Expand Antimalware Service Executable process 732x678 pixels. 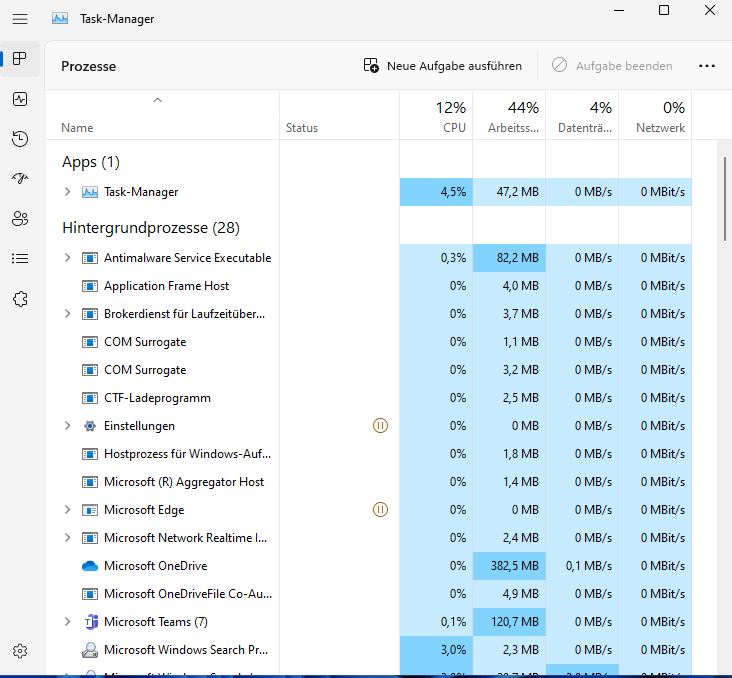tap(68, 258)
